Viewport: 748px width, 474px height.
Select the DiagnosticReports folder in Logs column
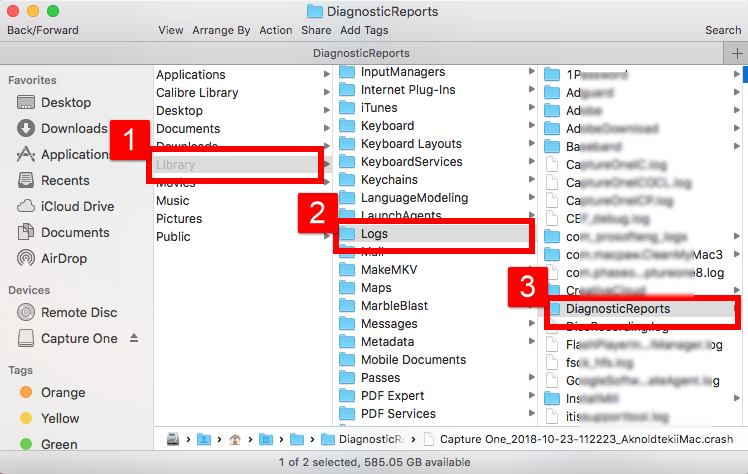[617, 309]
